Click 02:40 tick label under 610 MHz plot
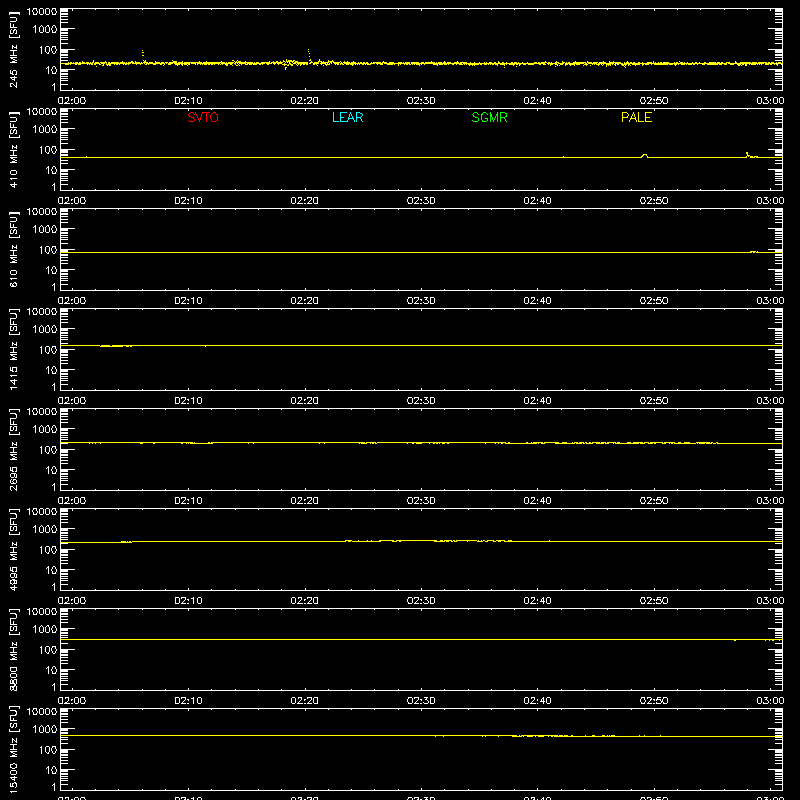Screen dimensions: 800x800 (x=537, y=301)
